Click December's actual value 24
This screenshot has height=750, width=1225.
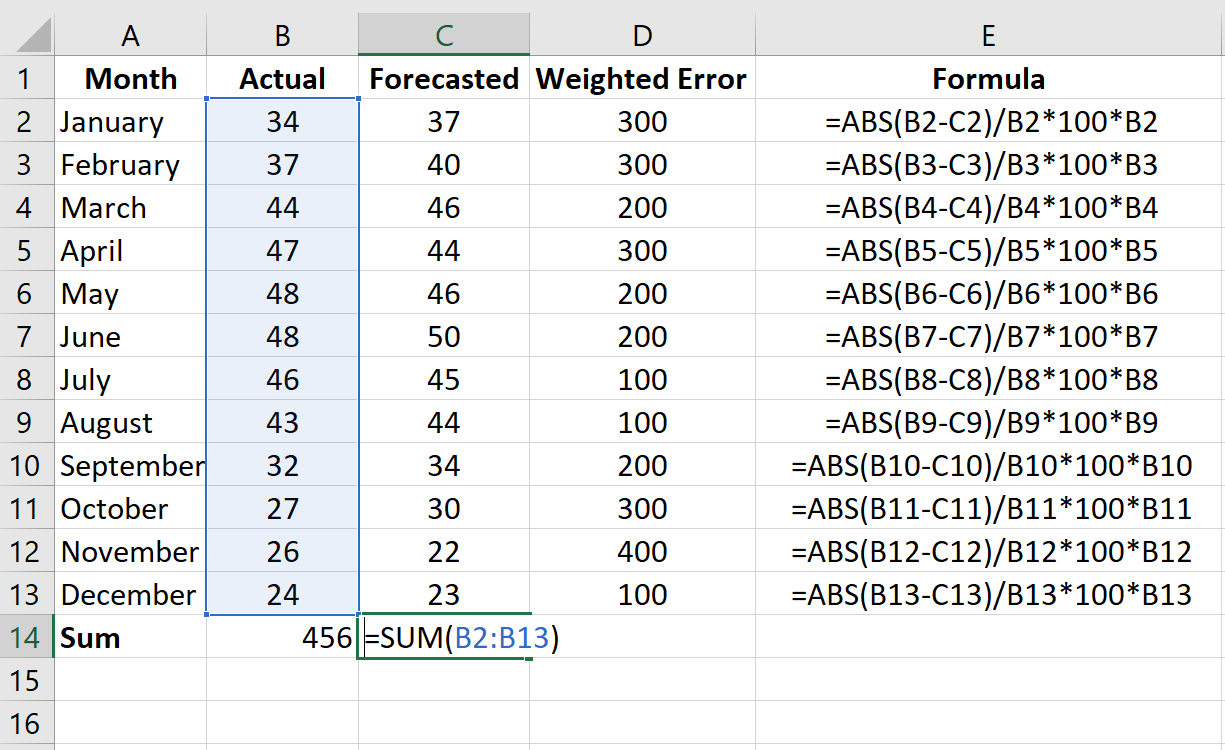tap(281, 594)
